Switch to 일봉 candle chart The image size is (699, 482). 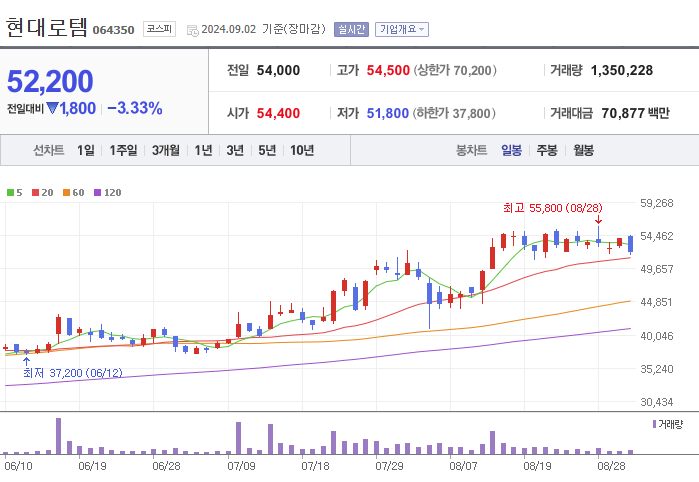511,150
